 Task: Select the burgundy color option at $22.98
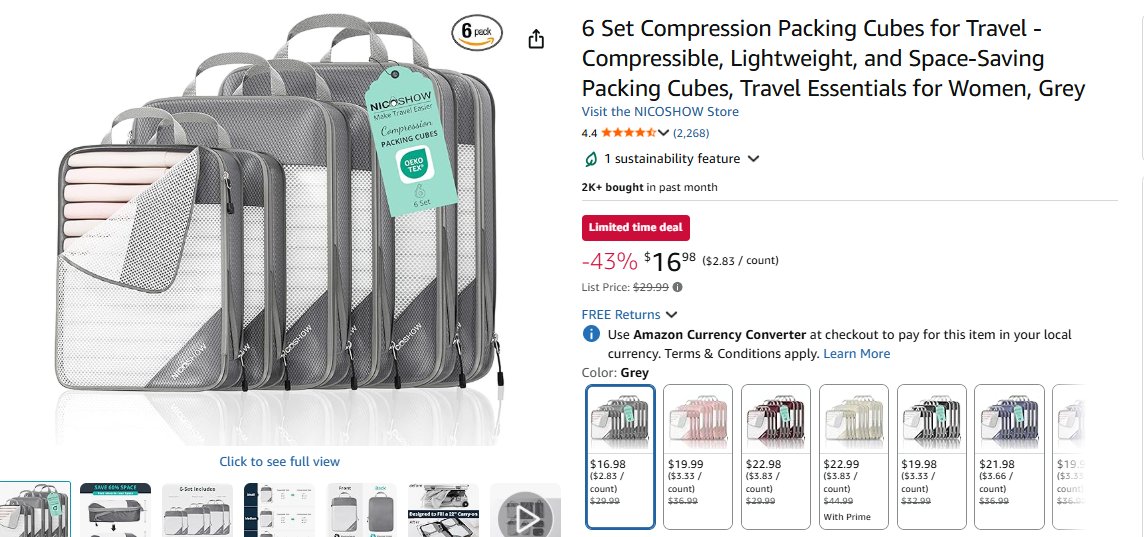(775, 456)
